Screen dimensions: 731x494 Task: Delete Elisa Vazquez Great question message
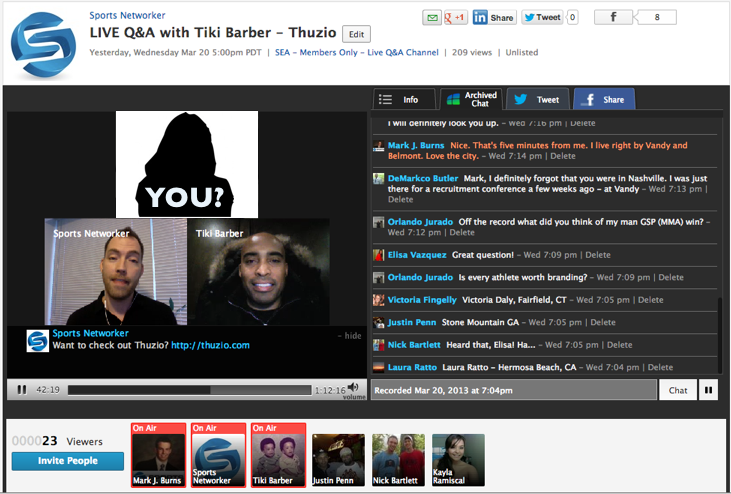598,255
